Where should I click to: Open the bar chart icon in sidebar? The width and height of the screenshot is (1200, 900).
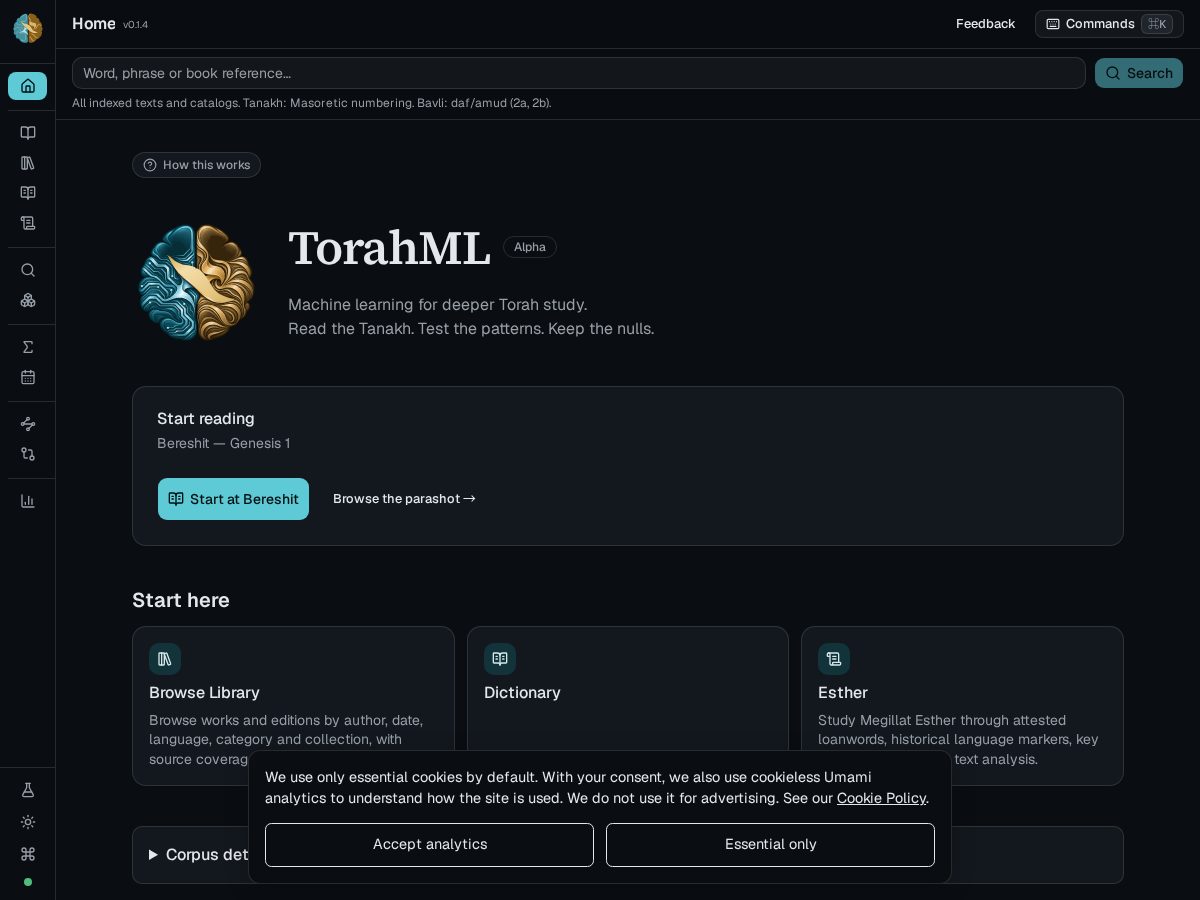(x=28, y=501)
